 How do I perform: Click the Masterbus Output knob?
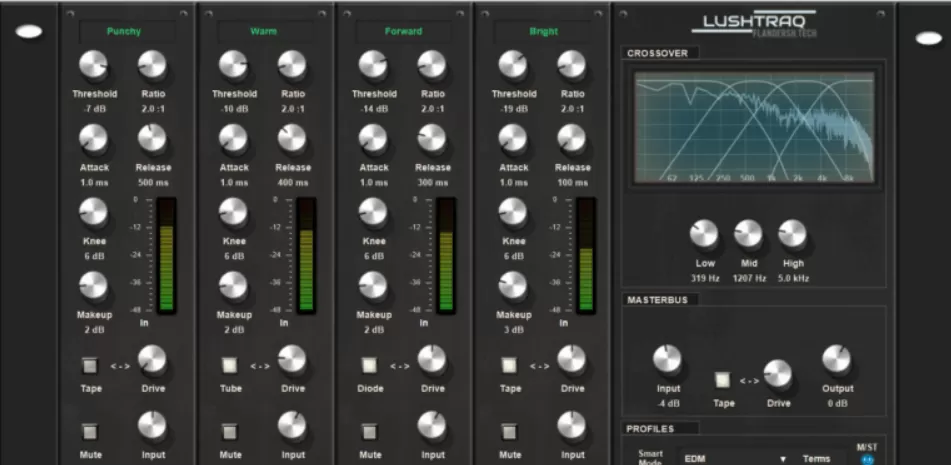pos(837,359)
